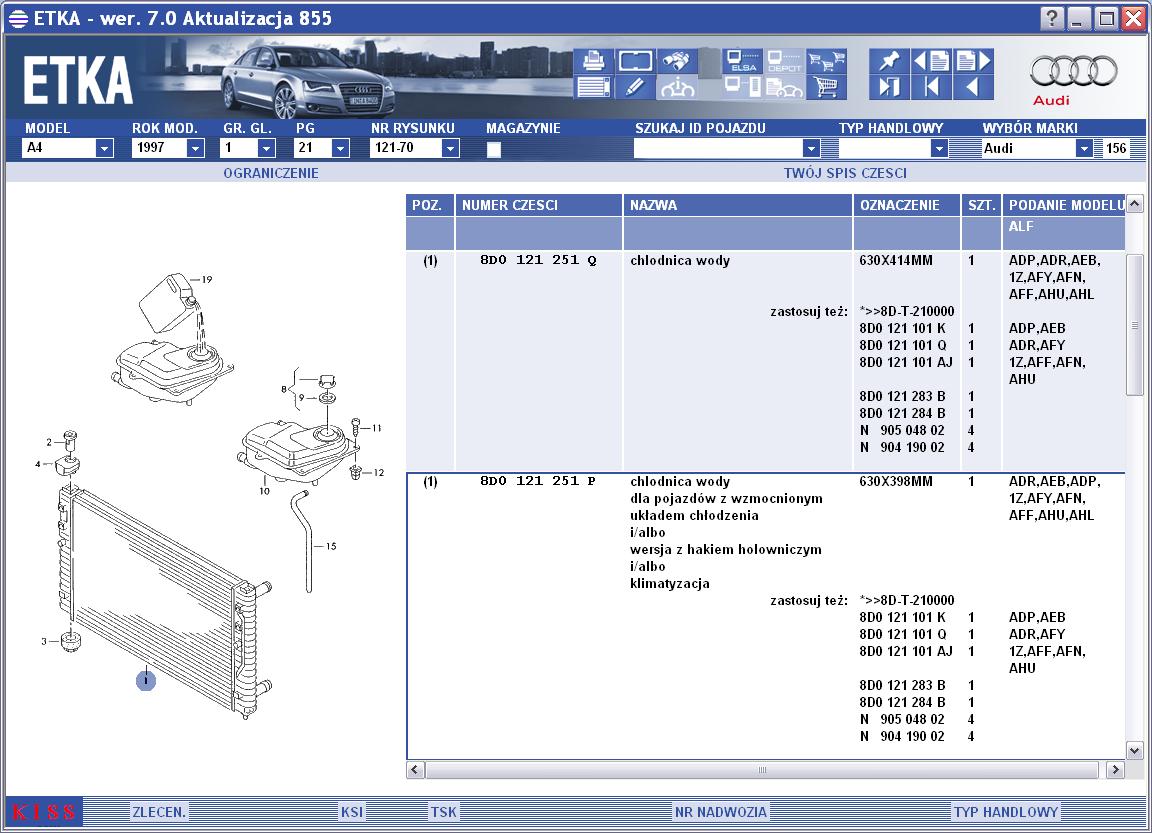
Task: Click the scroll up arrow of parts list
Action: 1134,203
